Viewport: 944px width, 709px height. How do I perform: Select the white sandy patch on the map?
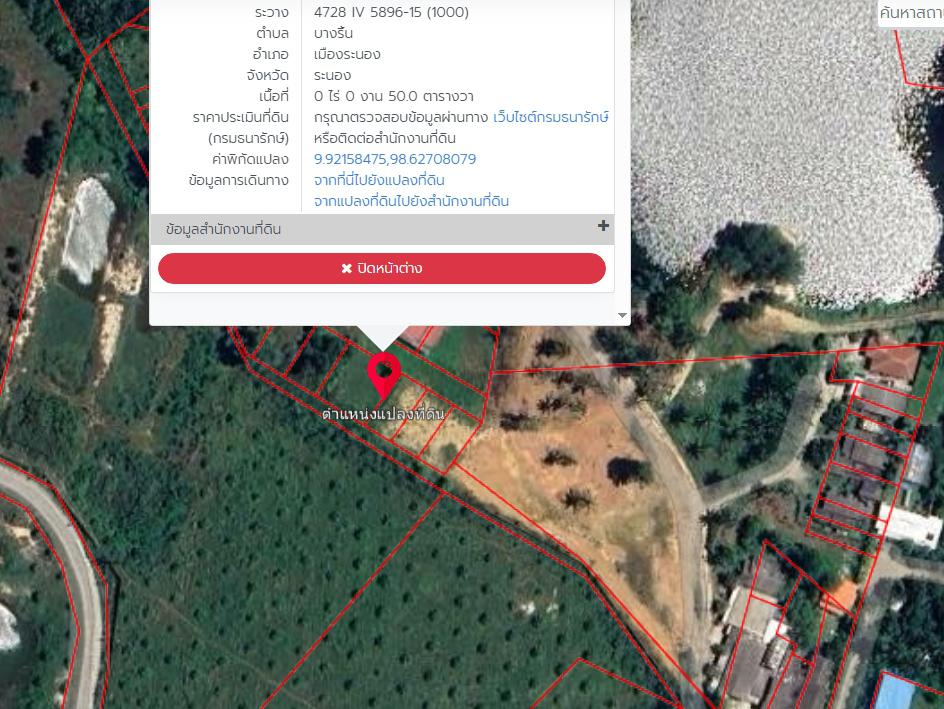click(x=88, y=228)
